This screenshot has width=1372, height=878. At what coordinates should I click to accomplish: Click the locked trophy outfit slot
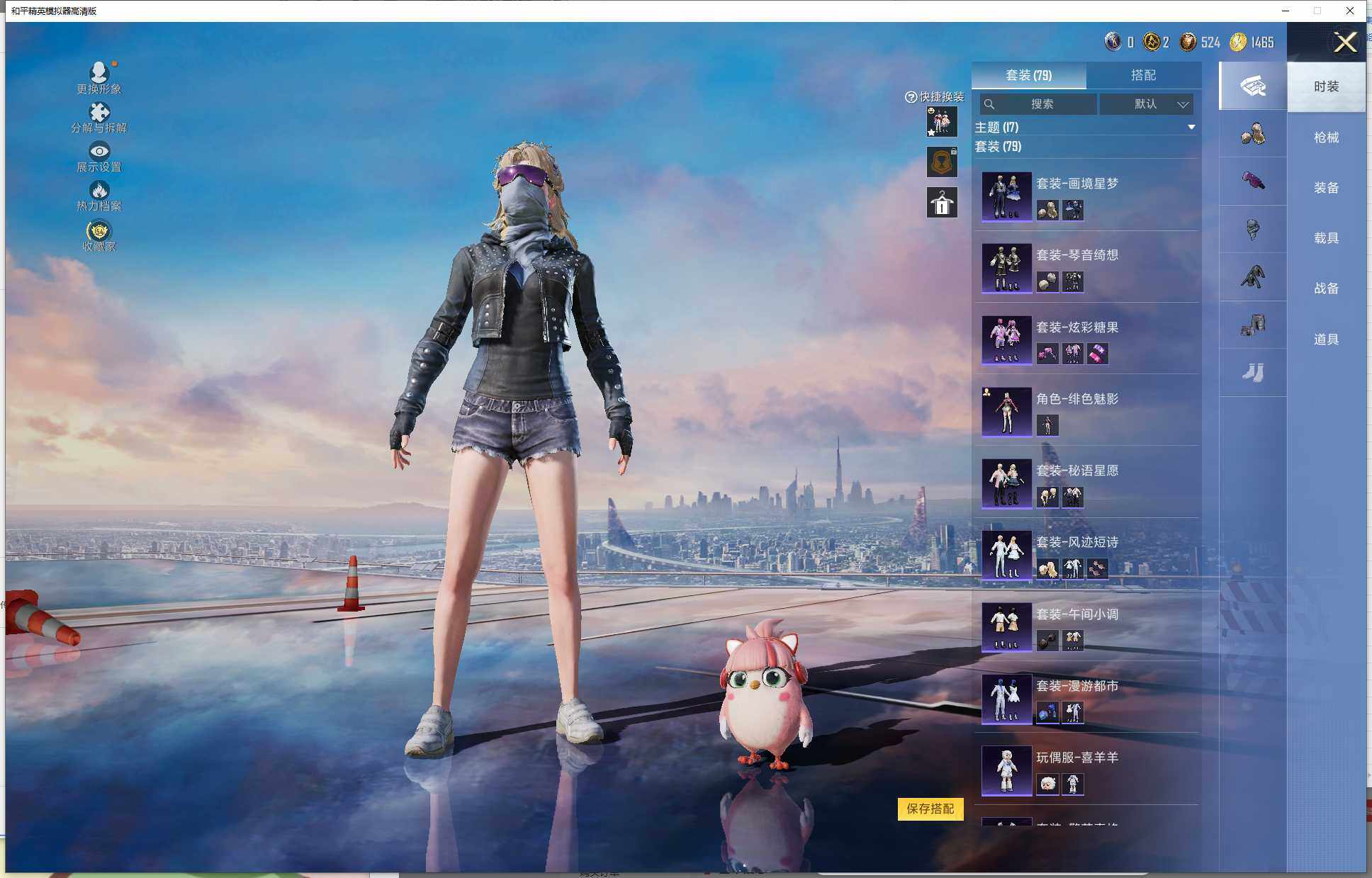(942, 162)
